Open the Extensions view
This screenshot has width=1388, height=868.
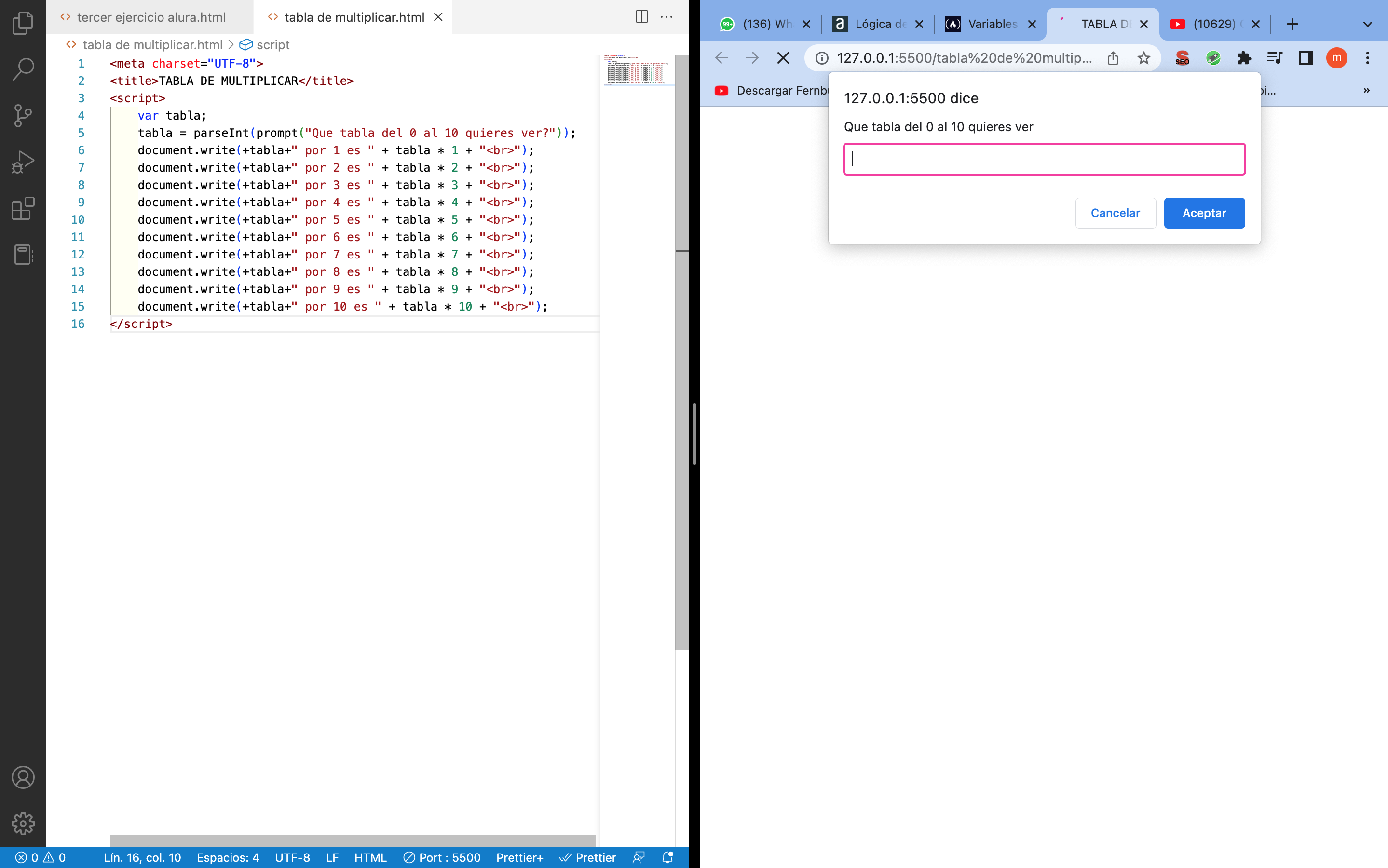23,208
